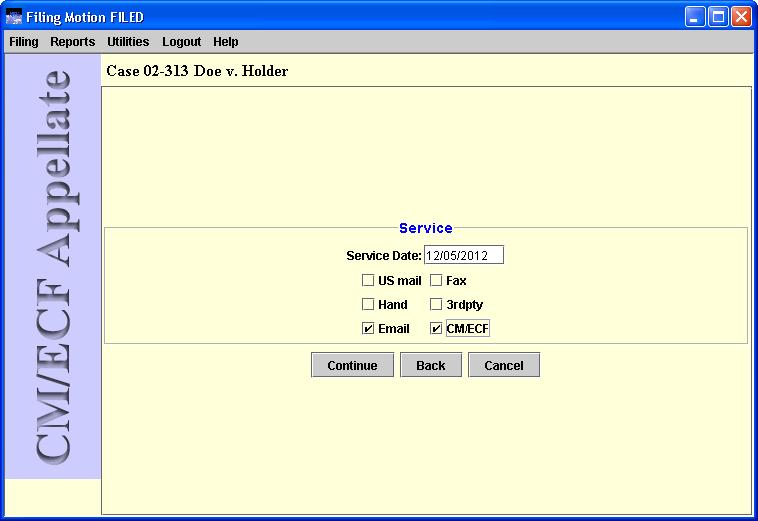Screen dimensions: 758x521
Task: Open the Reports menu
Action: (73, 42)
